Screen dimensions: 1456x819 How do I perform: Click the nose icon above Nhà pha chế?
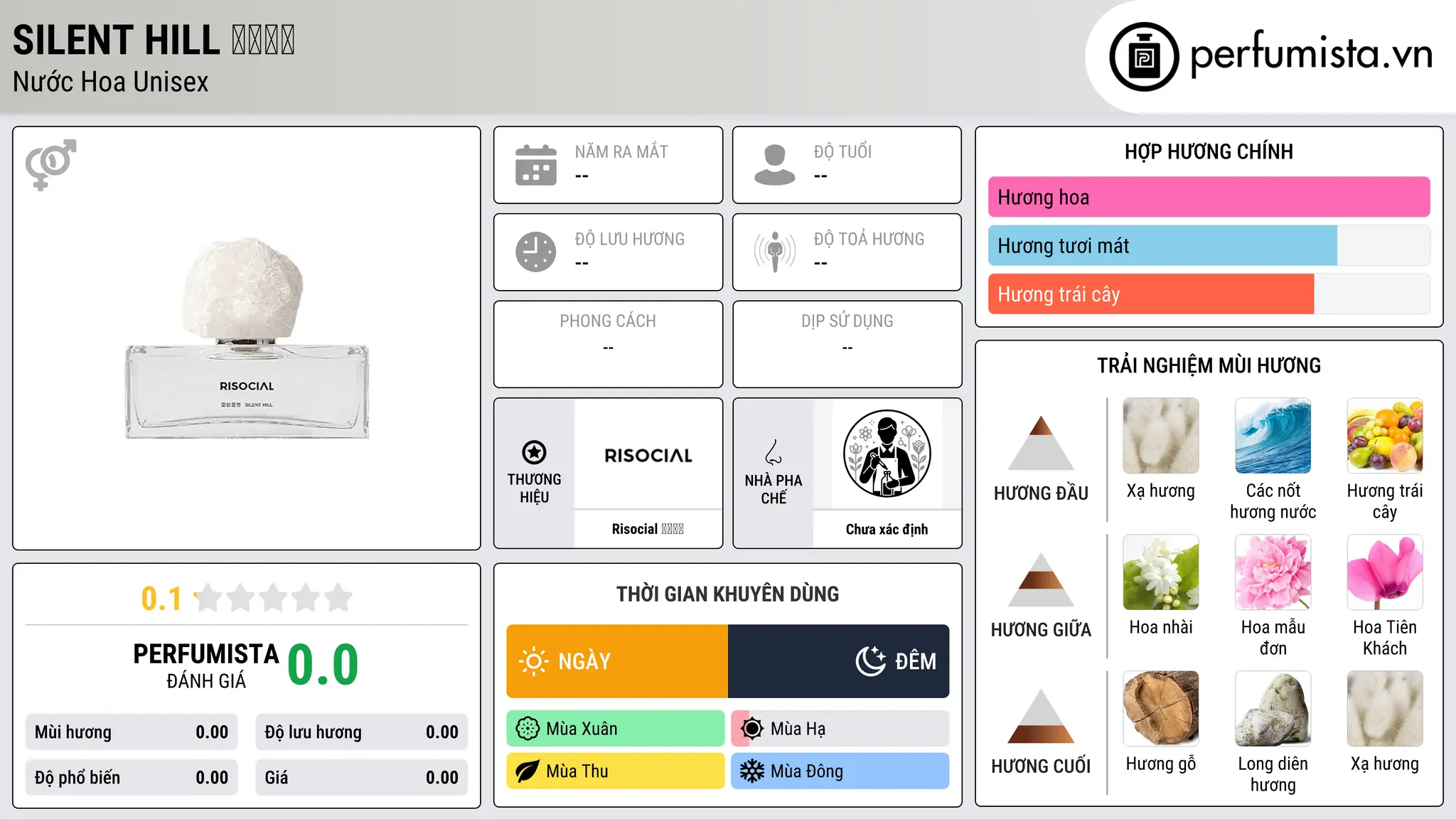[773, 452]
